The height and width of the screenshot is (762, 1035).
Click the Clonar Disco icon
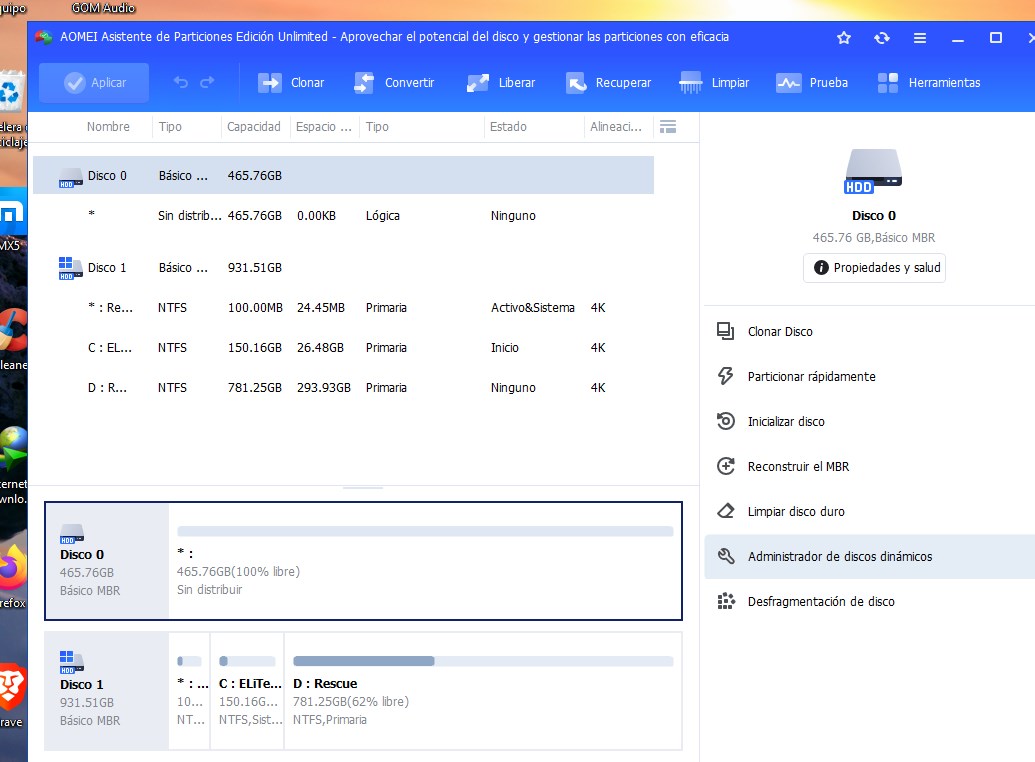(x=725, y=331)
